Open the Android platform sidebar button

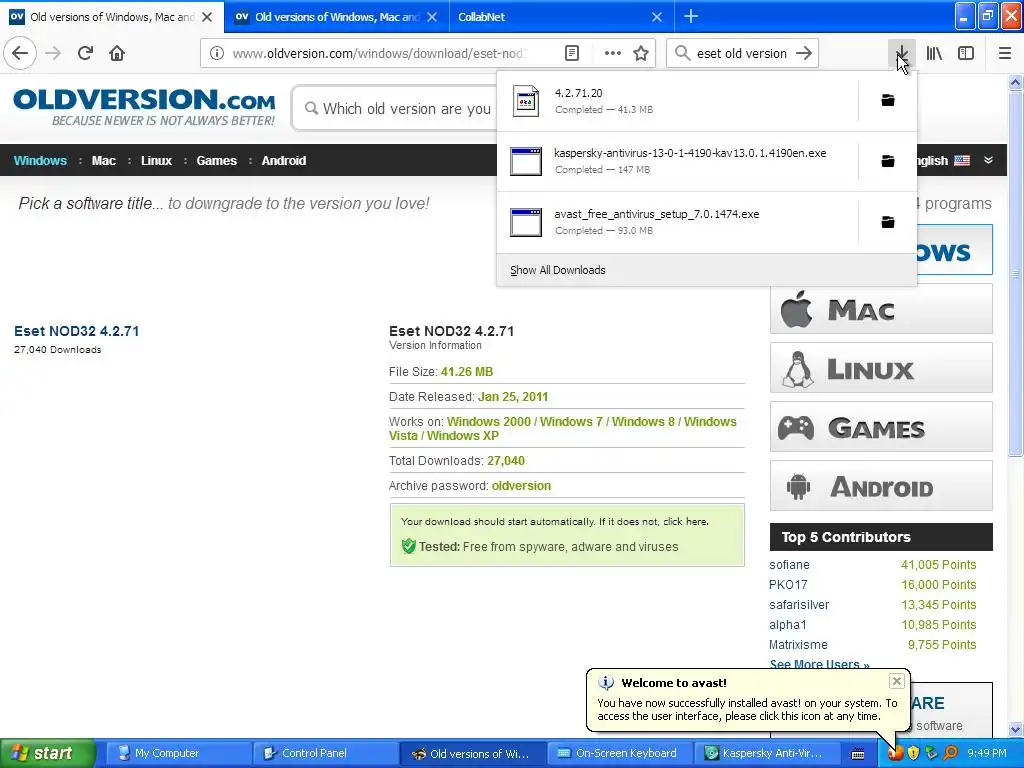tap(881, 486)
